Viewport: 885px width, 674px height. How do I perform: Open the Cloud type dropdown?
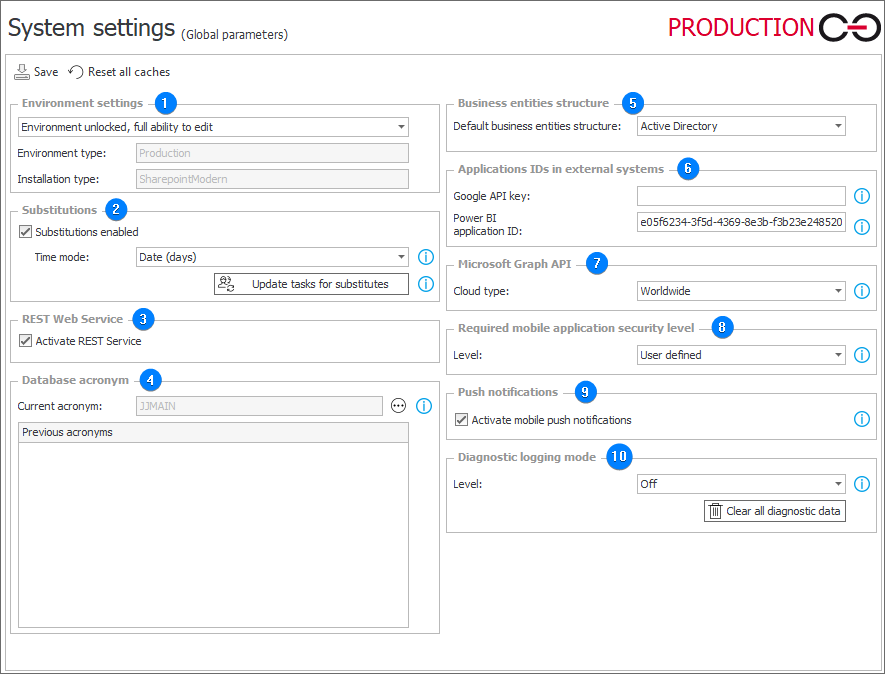741,291
